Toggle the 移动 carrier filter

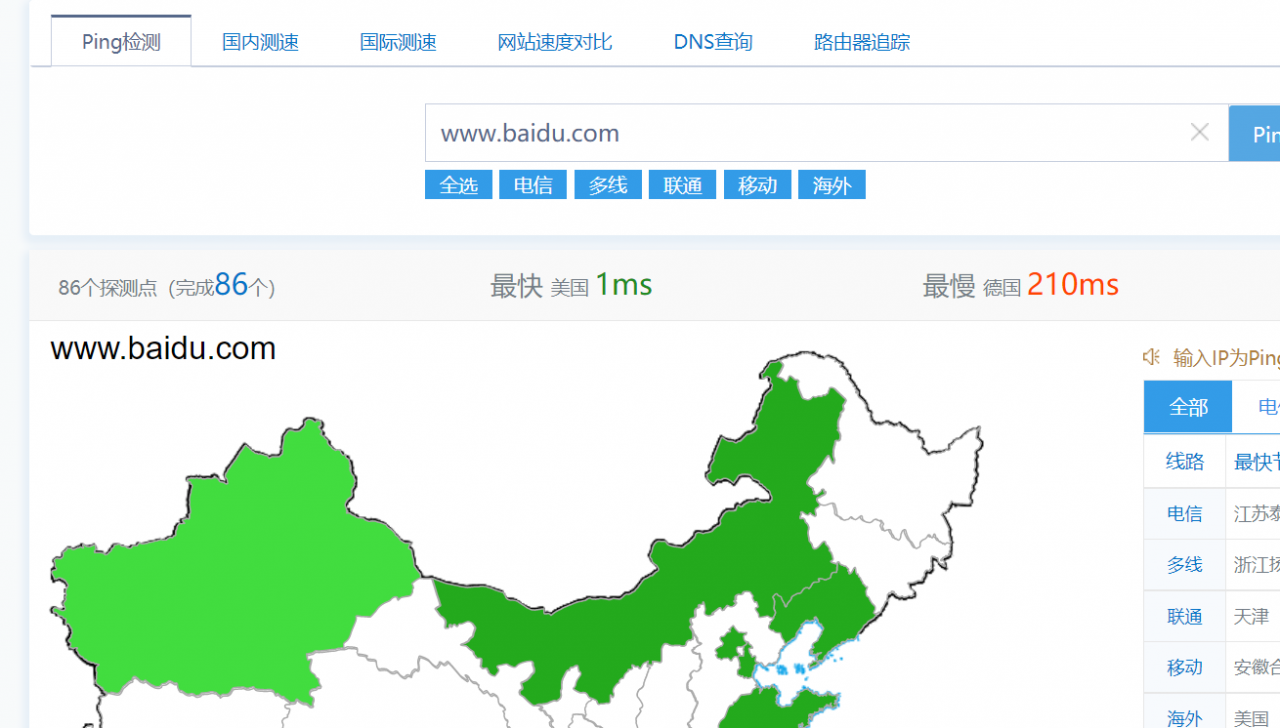point(757,184)
